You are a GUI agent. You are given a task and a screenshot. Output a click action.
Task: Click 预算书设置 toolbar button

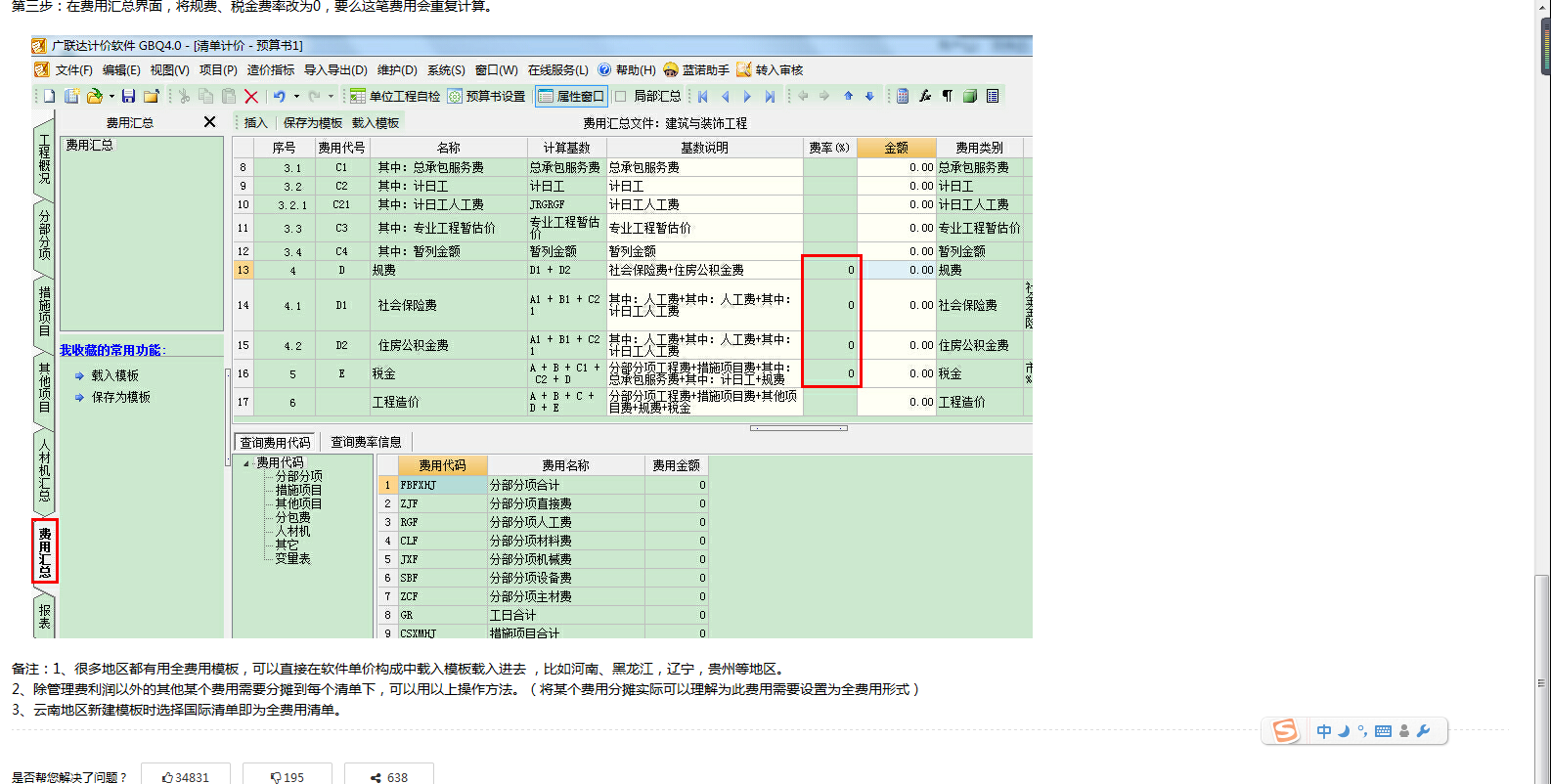point(486,96)
